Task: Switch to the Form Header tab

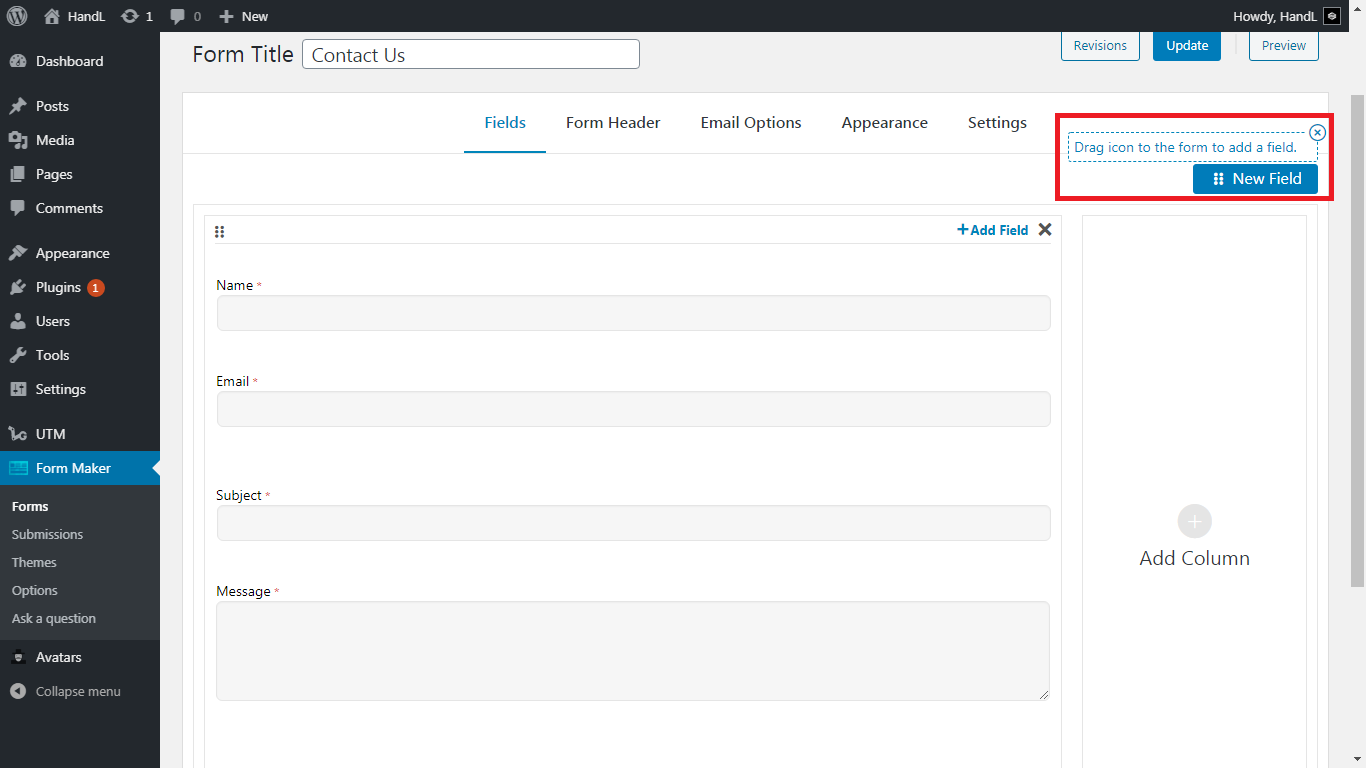Action: [613, 123]
